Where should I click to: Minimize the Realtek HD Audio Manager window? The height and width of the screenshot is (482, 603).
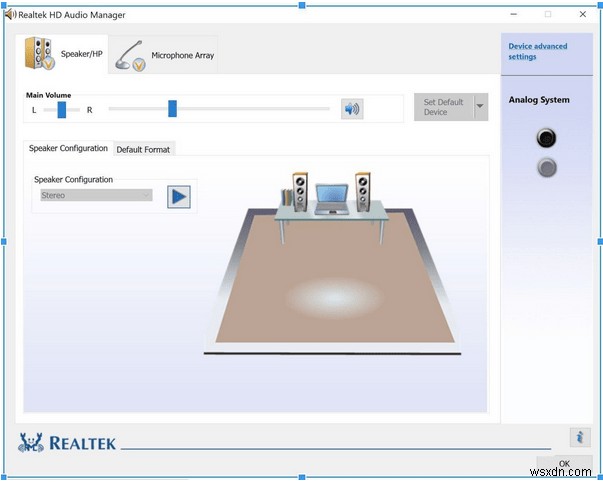(513, 14)
